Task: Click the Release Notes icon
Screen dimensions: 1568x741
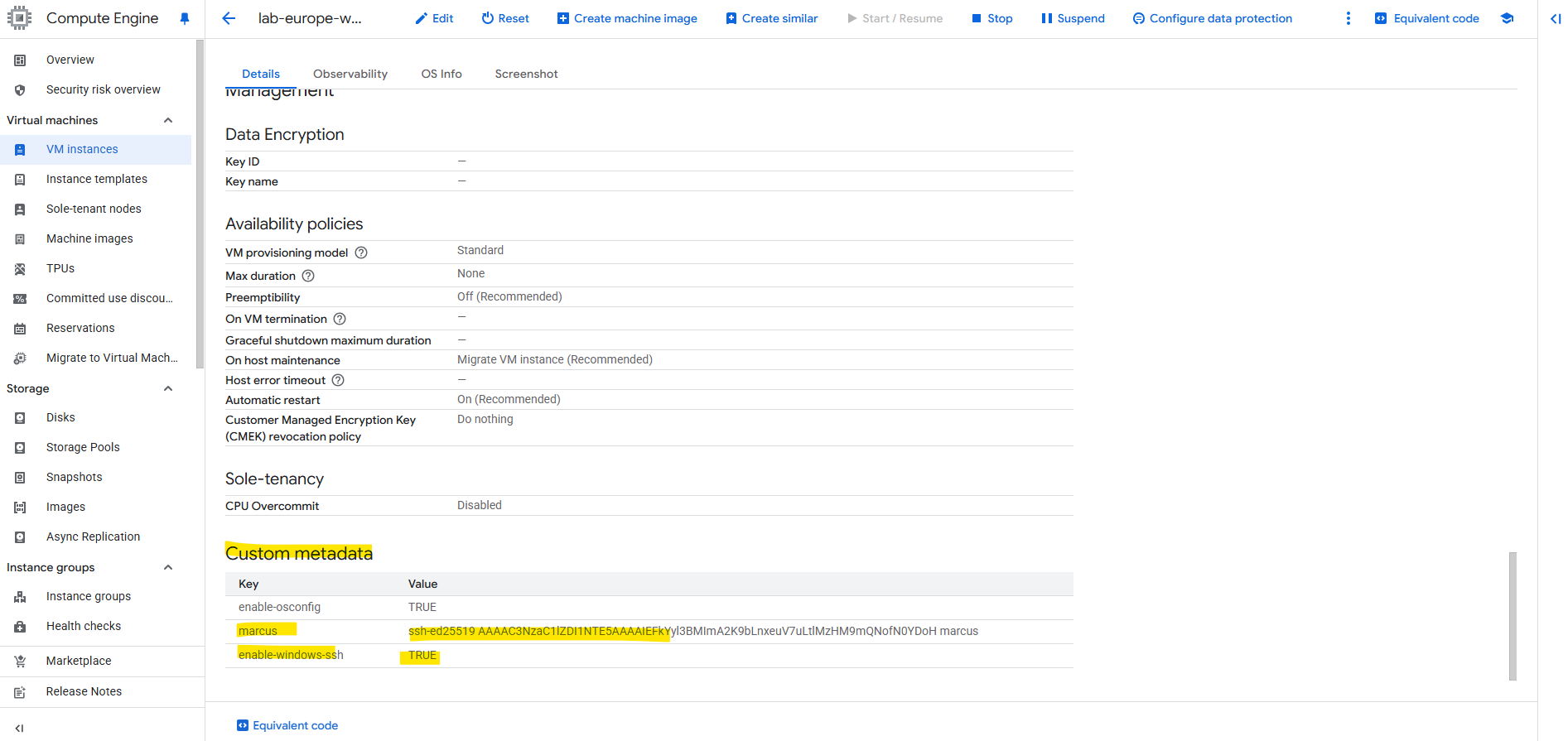Action: point(20,692)
